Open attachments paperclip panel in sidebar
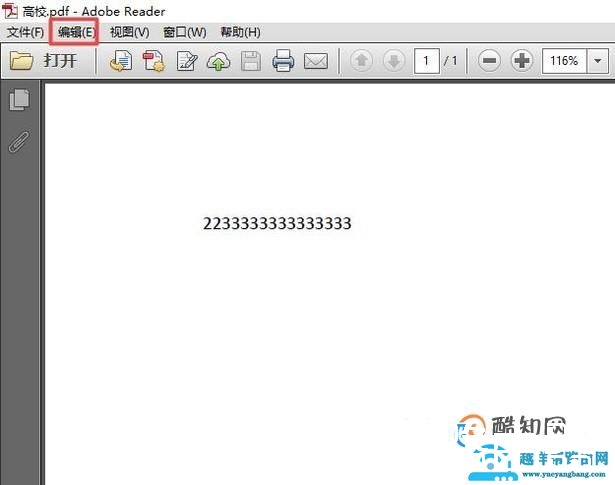Image resolution: width=615 pixels, height=485 pixels. [x=19, y=140]
